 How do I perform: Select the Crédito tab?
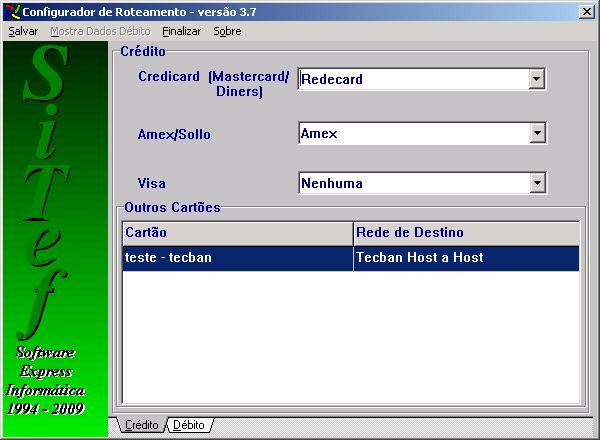[141, 425]
